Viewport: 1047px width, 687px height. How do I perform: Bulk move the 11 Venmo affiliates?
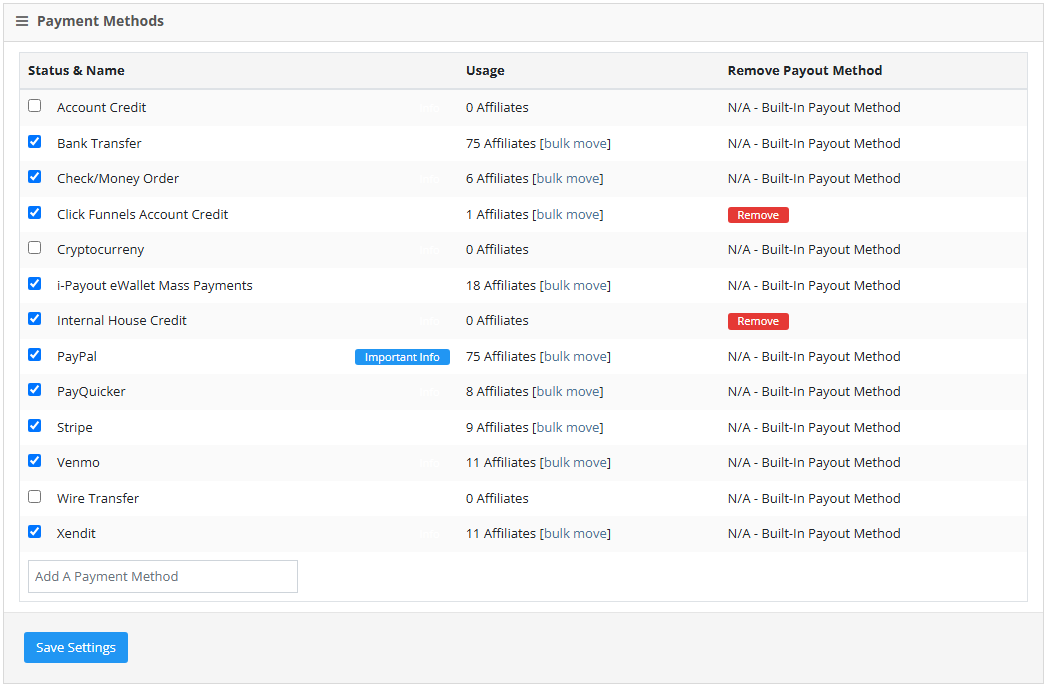(x=575, y=463)
